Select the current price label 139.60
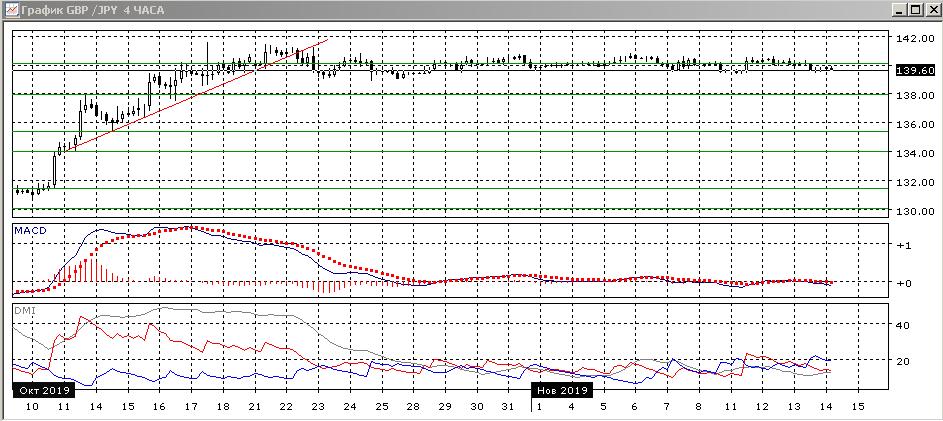The height and width of the screenshot is (421, 943). 914,70
